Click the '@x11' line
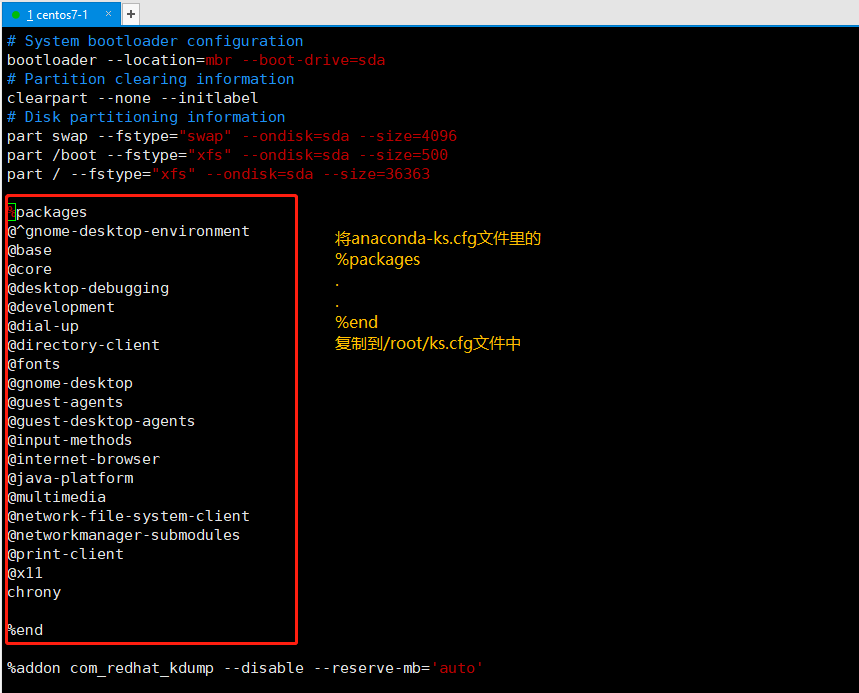 pos(25,573)
